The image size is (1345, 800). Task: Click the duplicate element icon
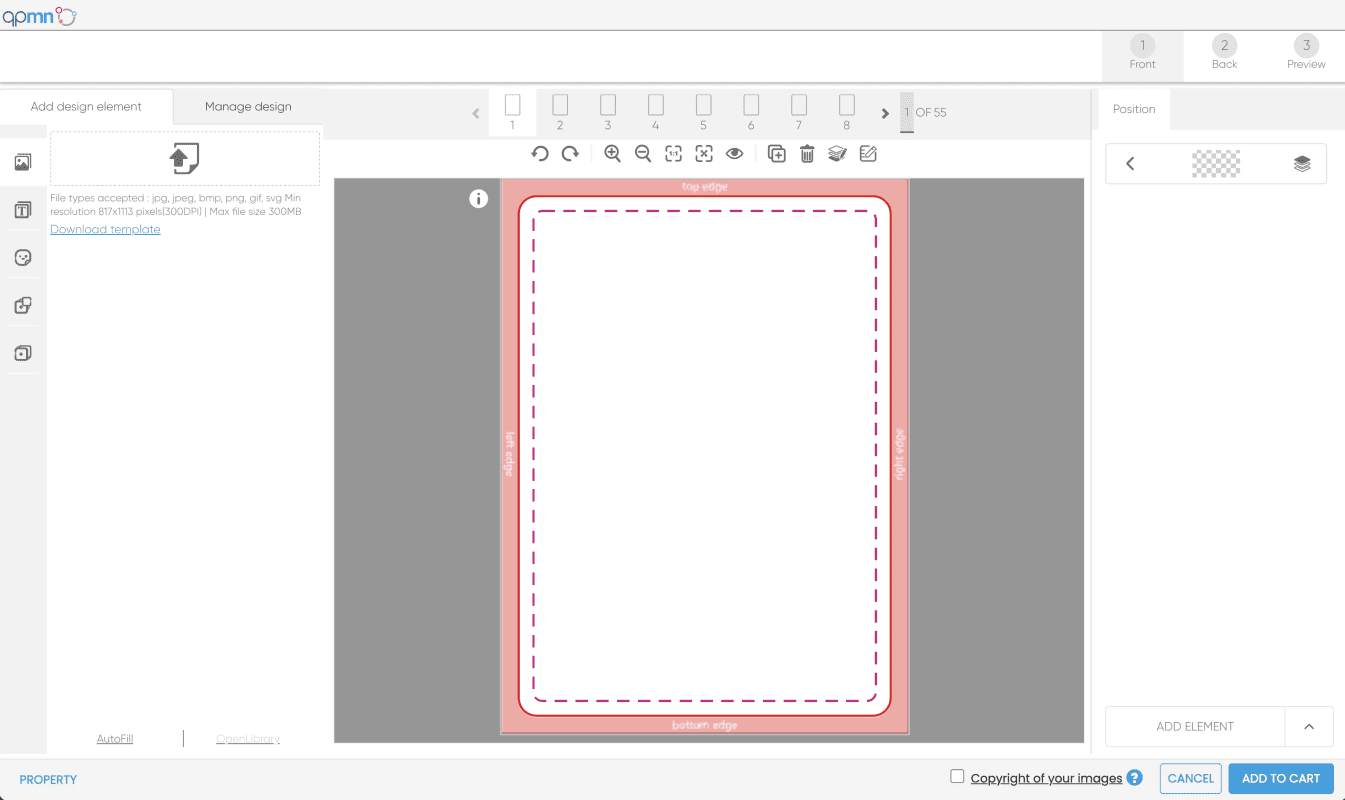click(x=777, y=154)
